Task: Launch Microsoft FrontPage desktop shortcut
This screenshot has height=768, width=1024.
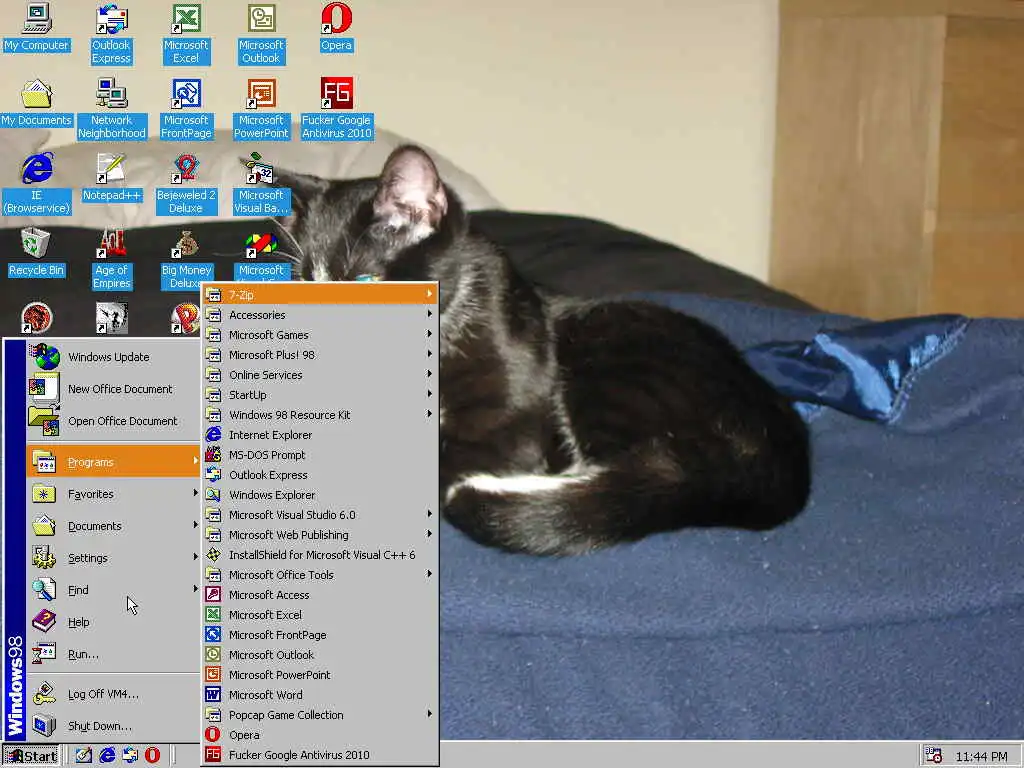Action: tap(186, 108)
